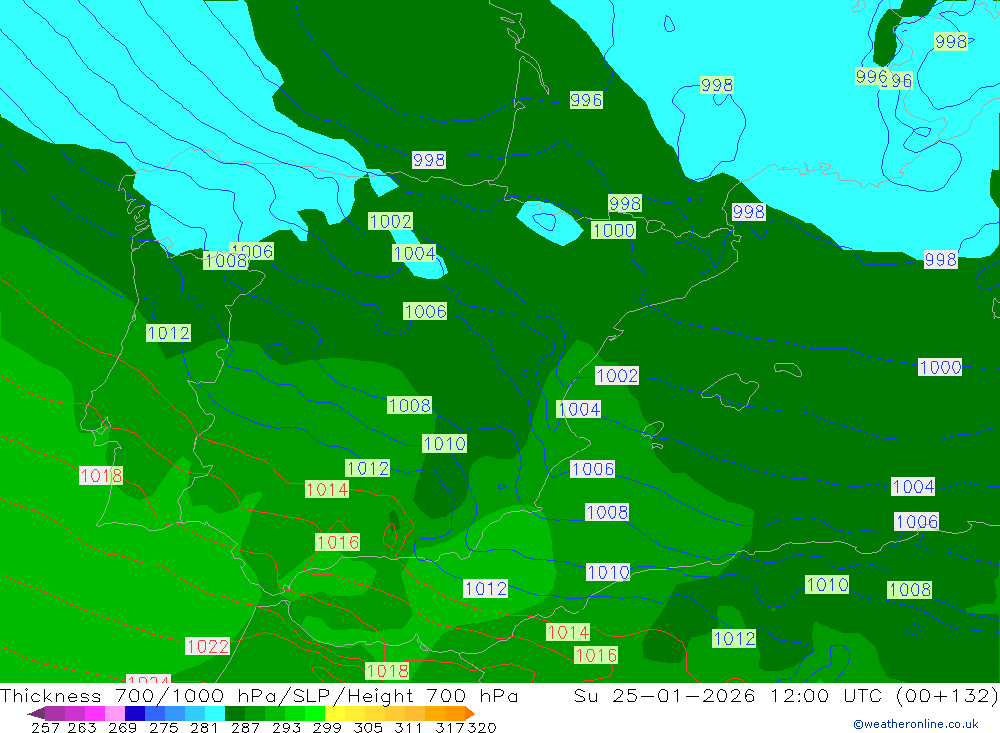This screenshot has width=1000, height=733.
Task: Click the 257 value at the legend start
Action: [45, 727]
